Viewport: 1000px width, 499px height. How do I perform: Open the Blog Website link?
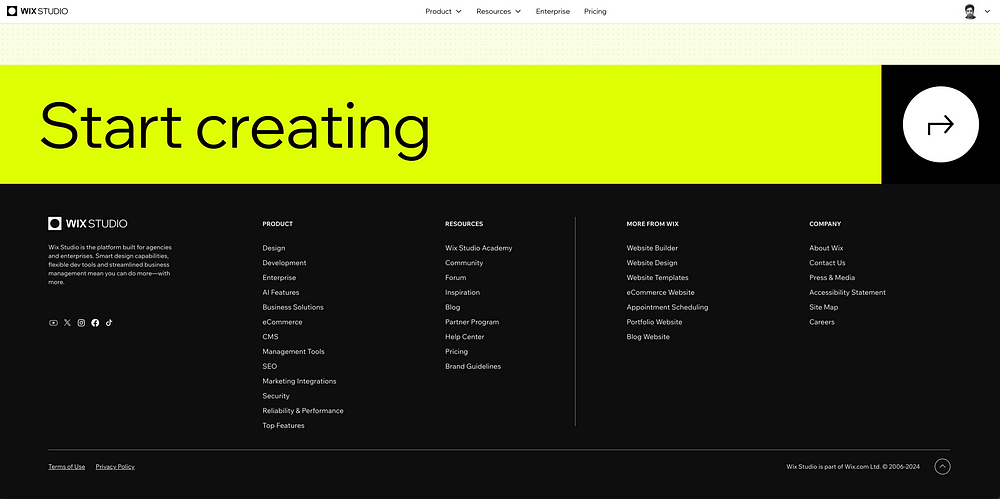click(648, 337)
